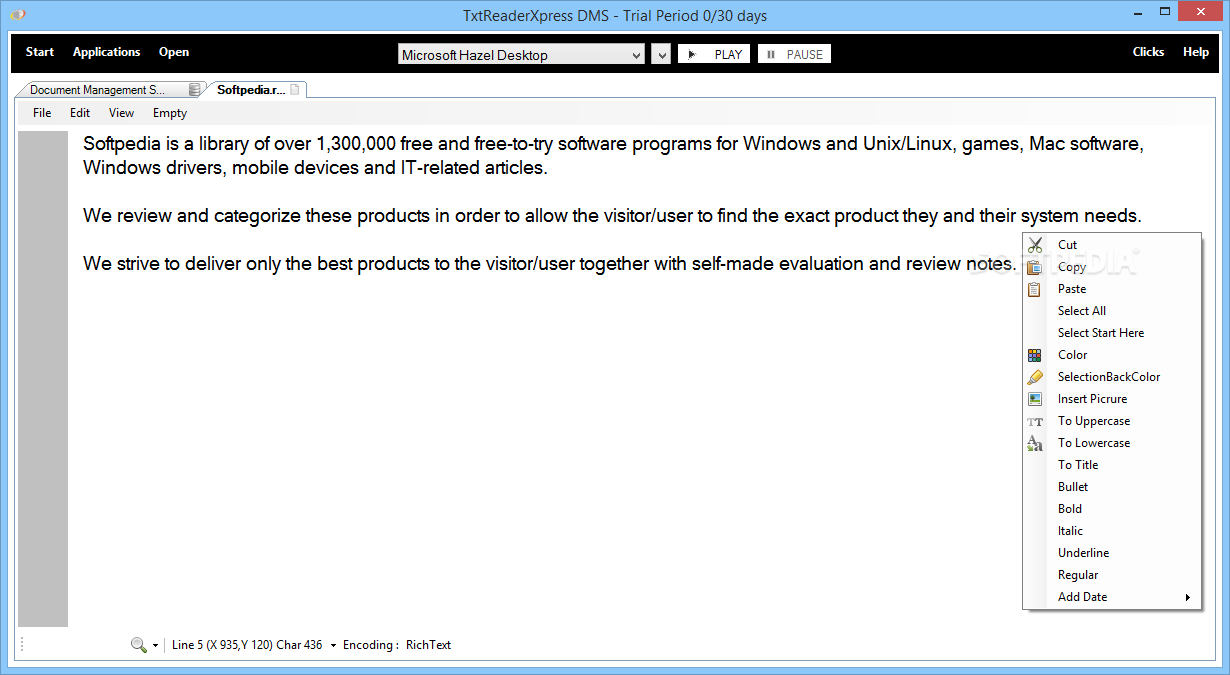Click the To Lowercase Aa icon

1035,443
